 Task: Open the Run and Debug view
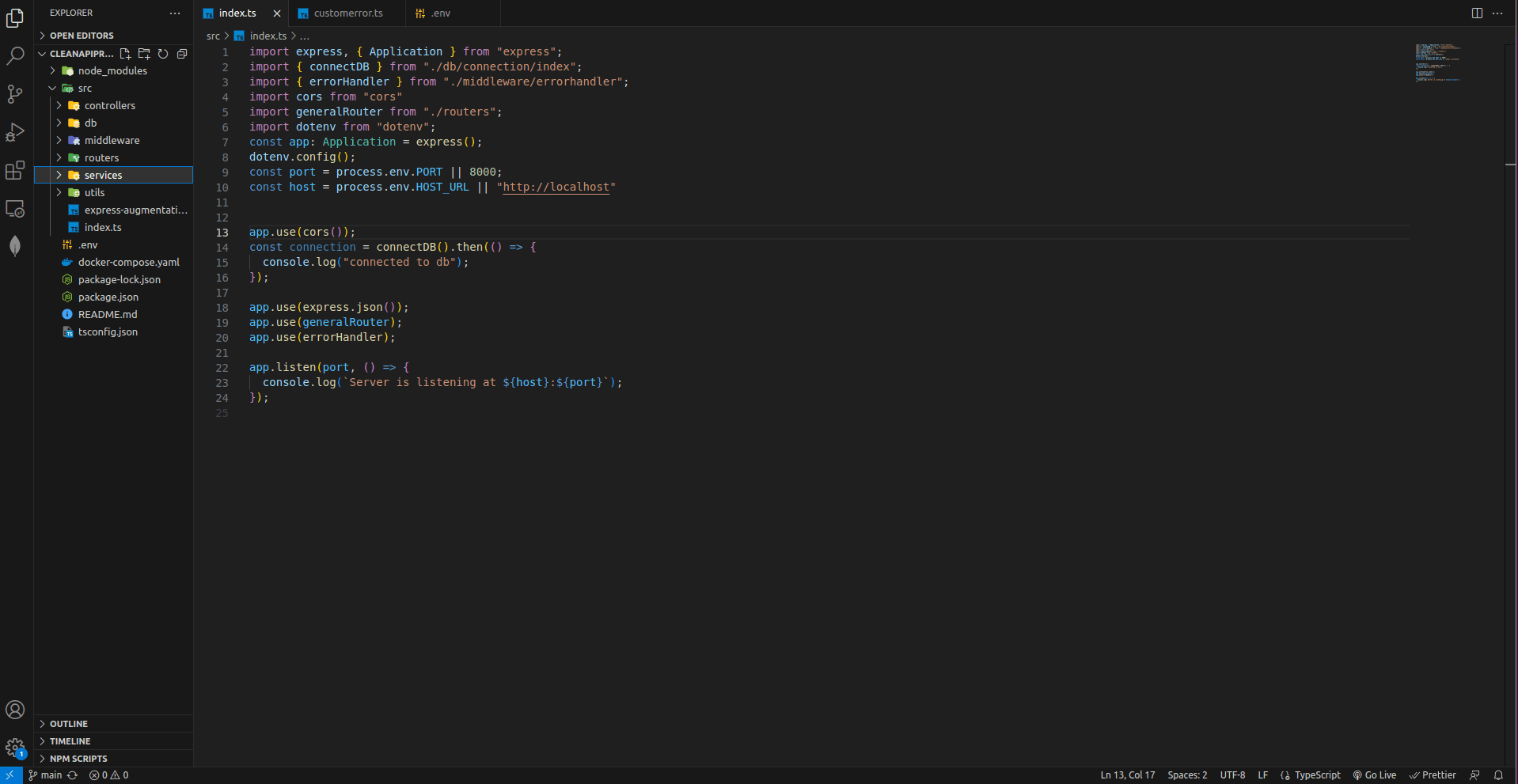15,132
